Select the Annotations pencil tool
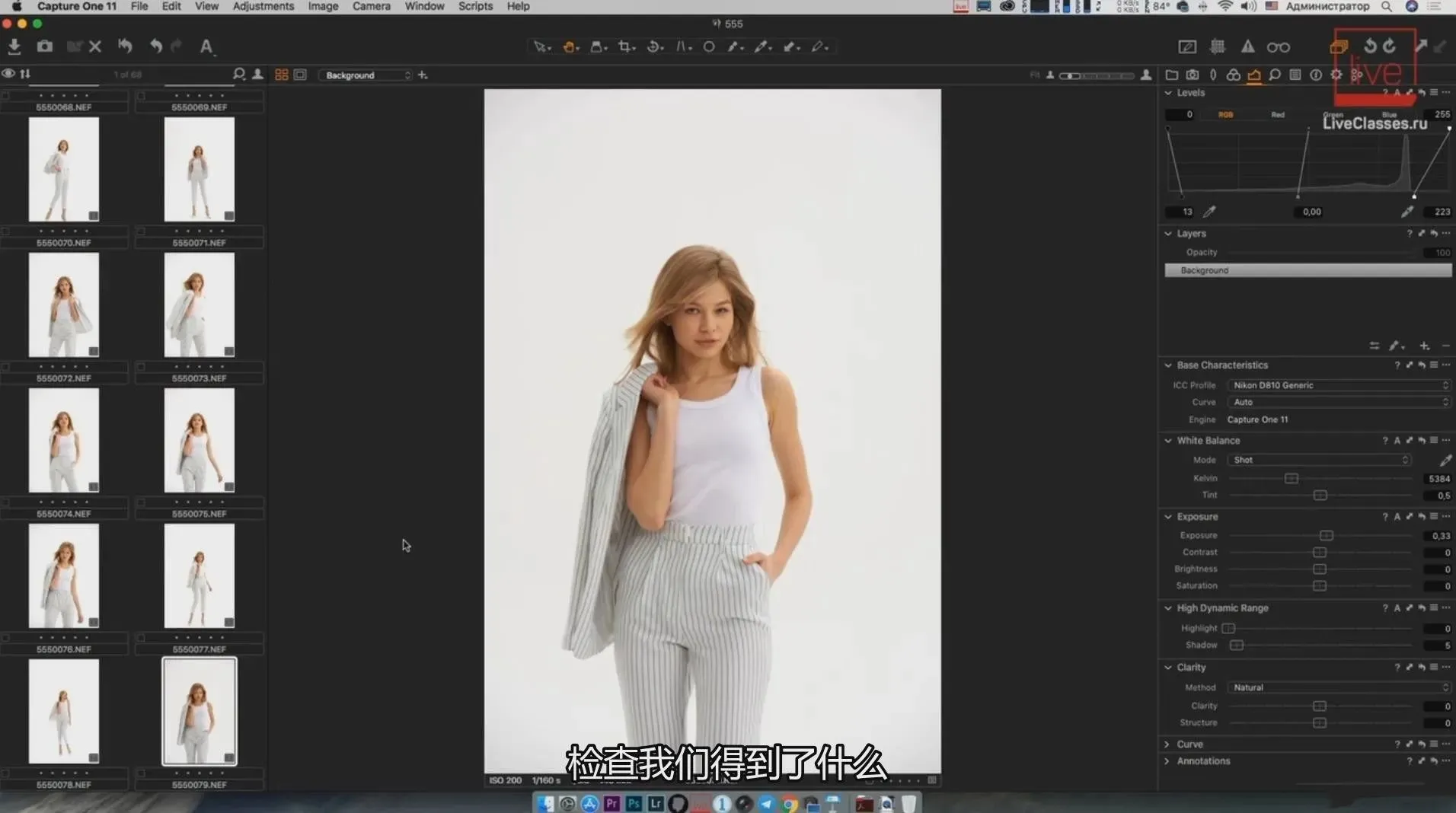This screenshot has height=813, width=1456. pos(819,46)
